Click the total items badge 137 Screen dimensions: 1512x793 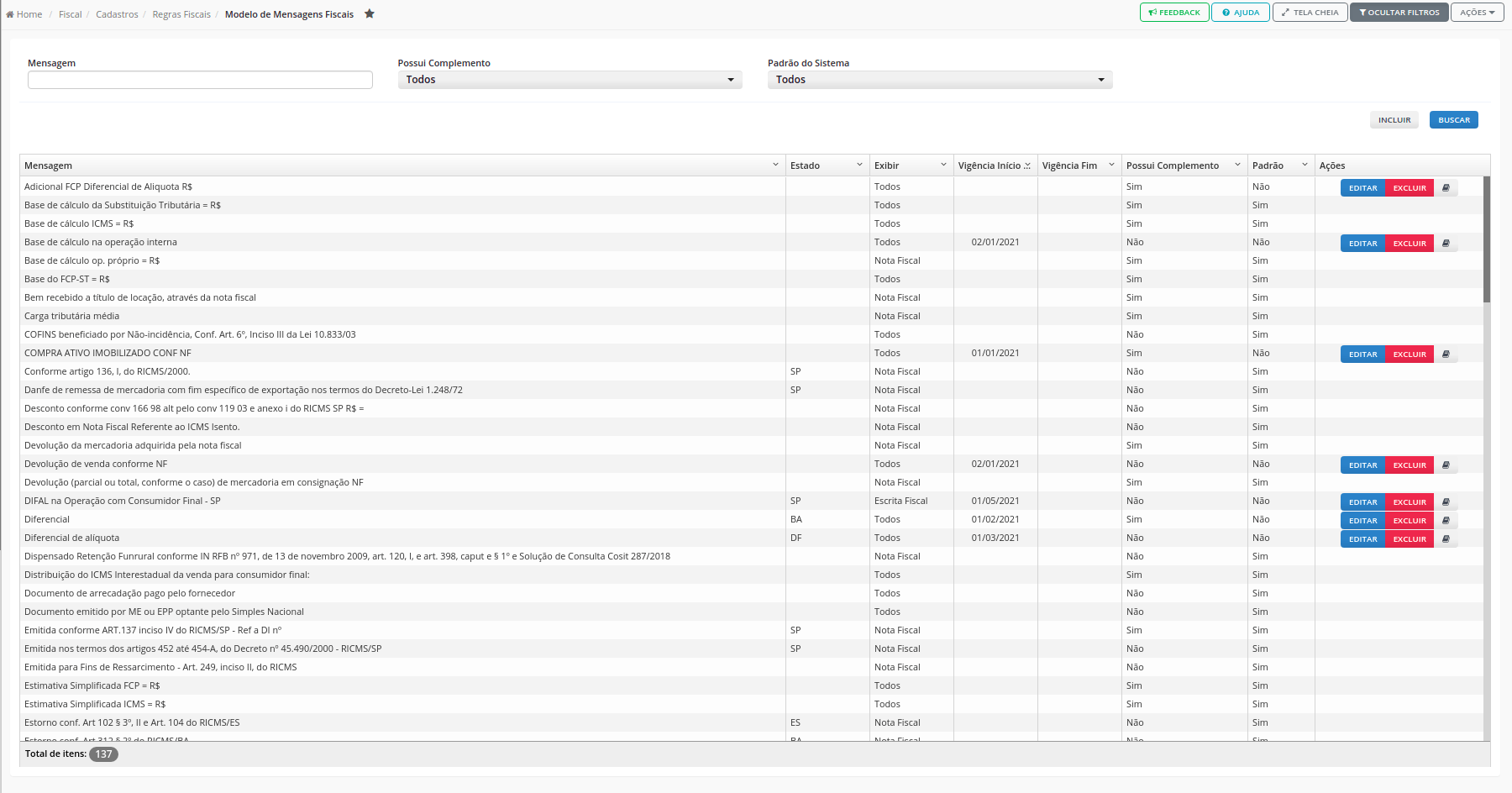(x=103, y=754)
